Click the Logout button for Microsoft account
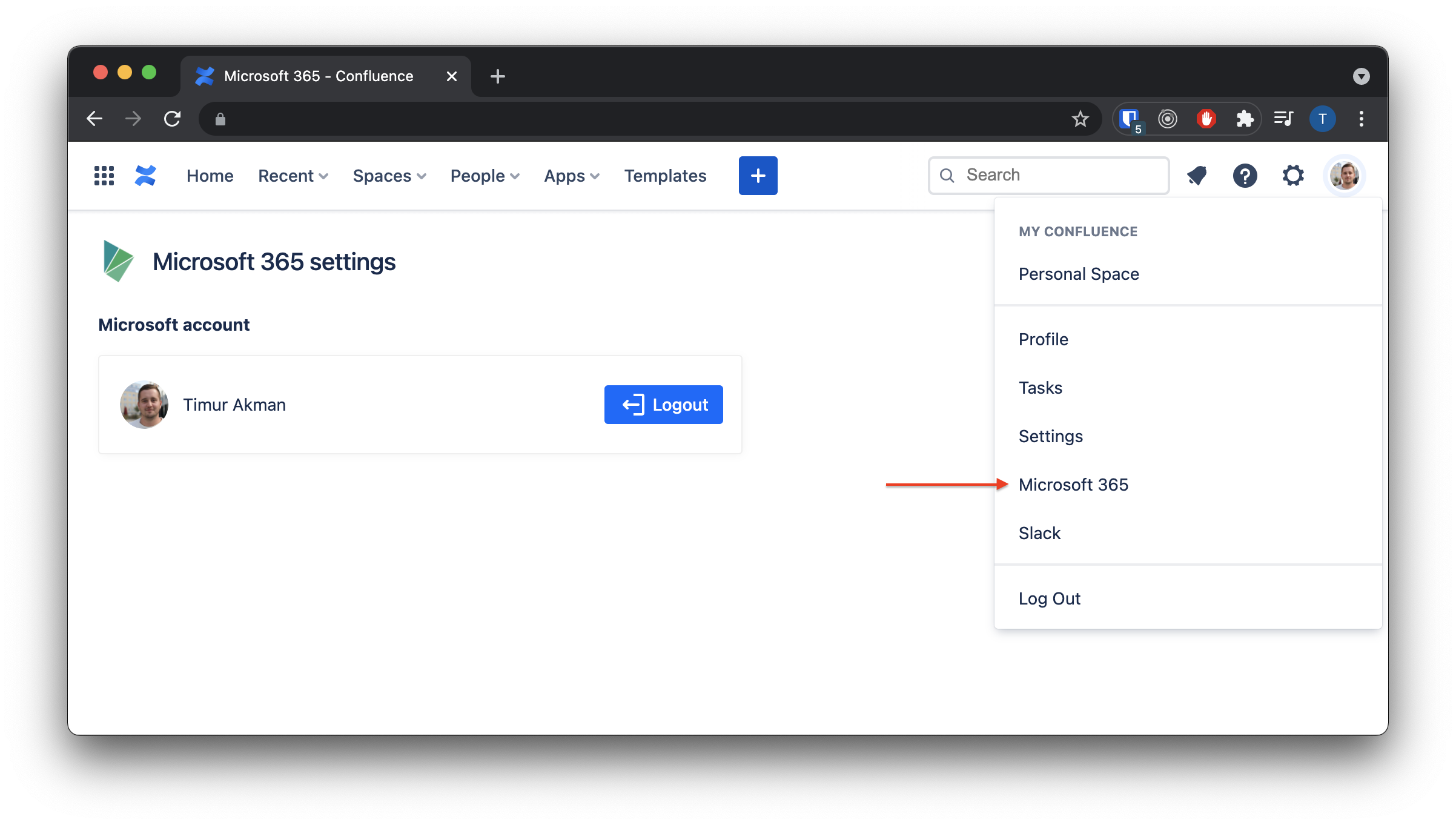The height and width of the screenshot is (825, 1456). click(x=663, y=405)
